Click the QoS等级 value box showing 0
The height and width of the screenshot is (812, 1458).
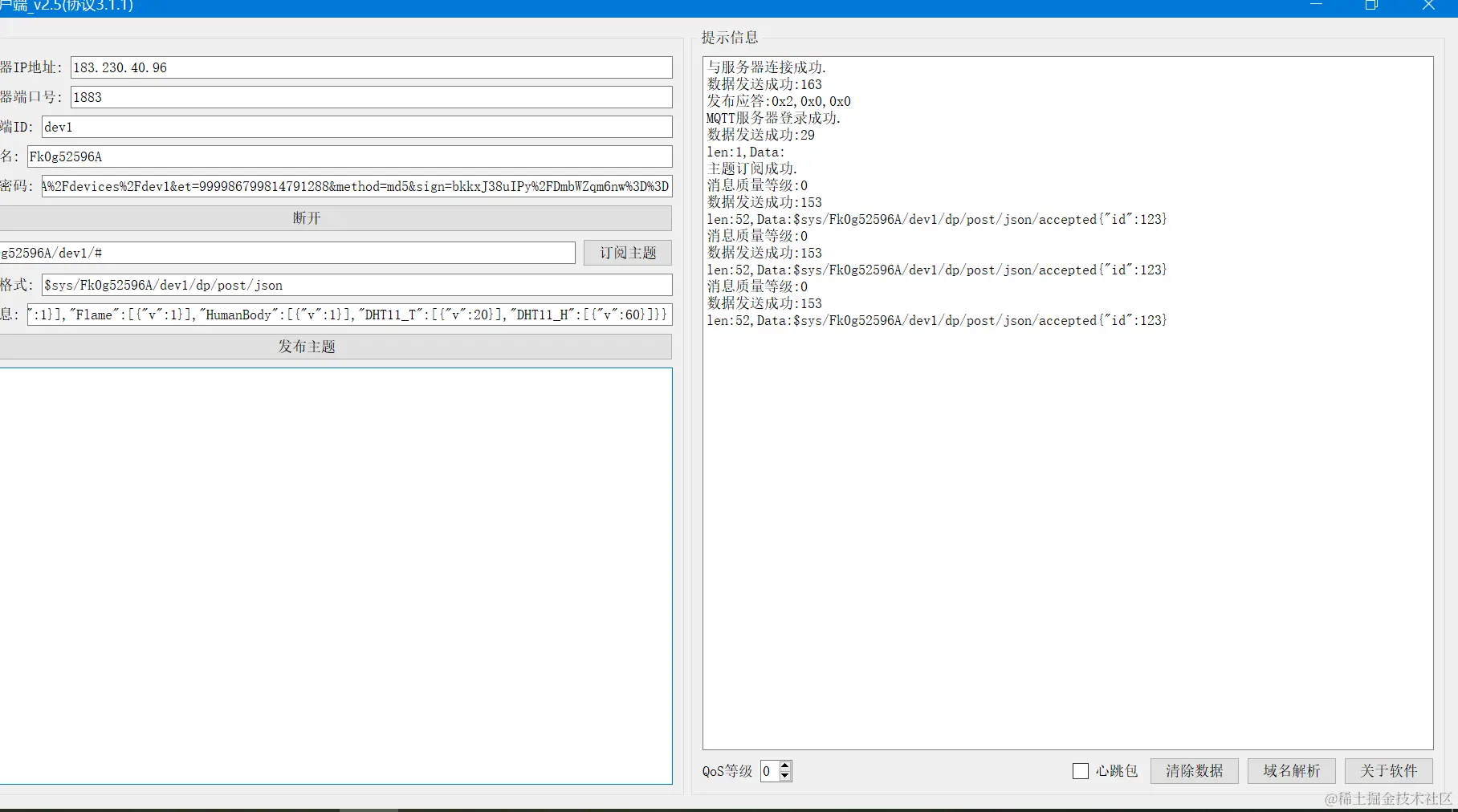point(769,771)
